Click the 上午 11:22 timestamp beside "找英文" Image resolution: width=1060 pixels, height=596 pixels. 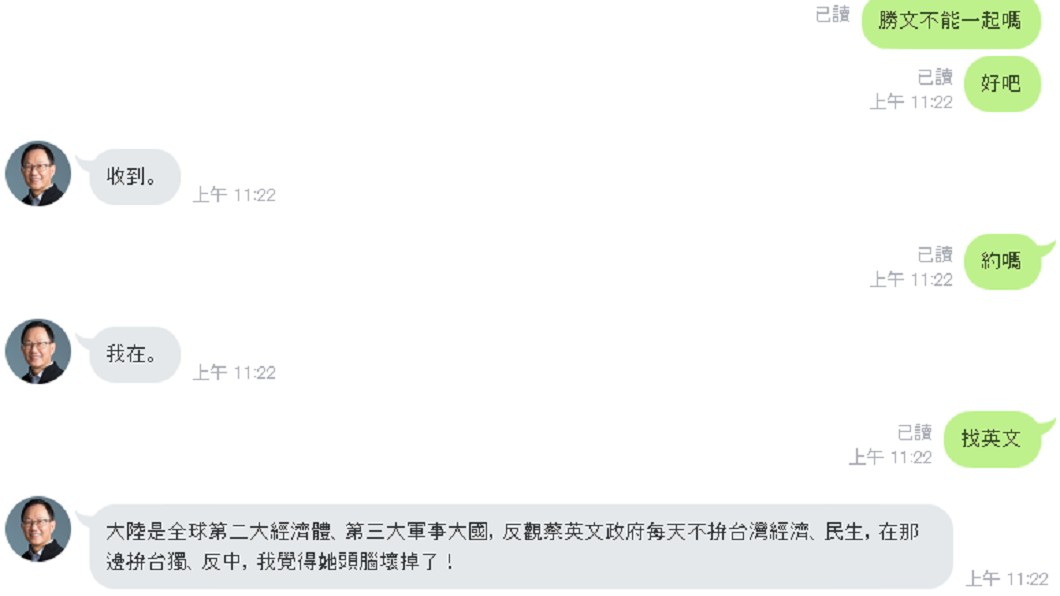click(890, 457)
